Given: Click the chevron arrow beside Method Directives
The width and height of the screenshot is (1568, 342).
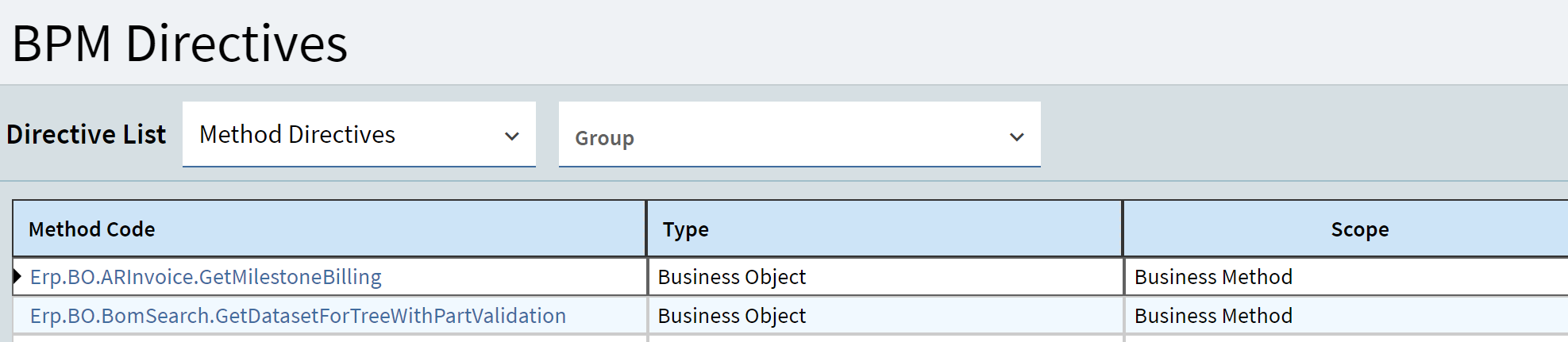Looking at the screenshot, I should pos(512,136).
